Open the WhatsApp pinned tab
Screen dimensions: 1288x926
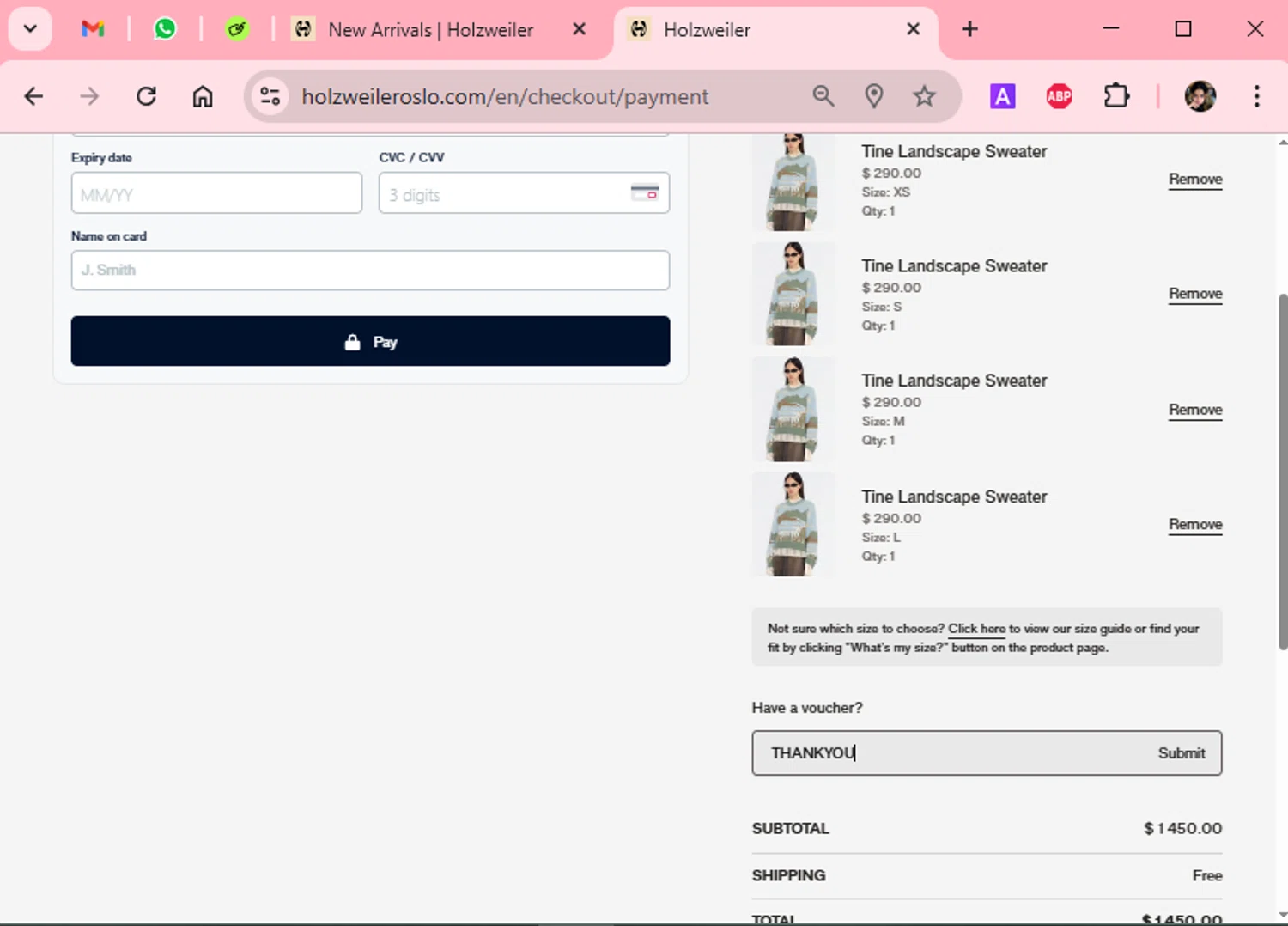[165, 29]
